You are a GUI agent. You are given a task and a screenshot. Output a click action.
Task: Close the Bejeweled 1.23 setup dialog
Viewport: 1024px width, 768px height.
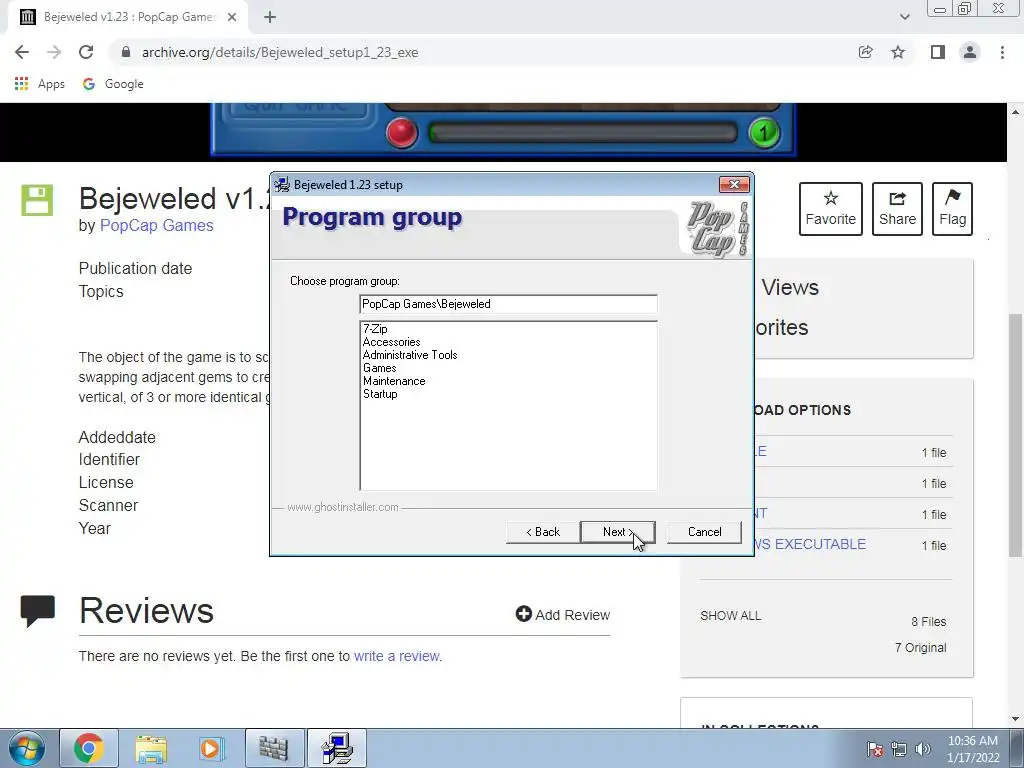pyautogui.click(x=734, y=185)
